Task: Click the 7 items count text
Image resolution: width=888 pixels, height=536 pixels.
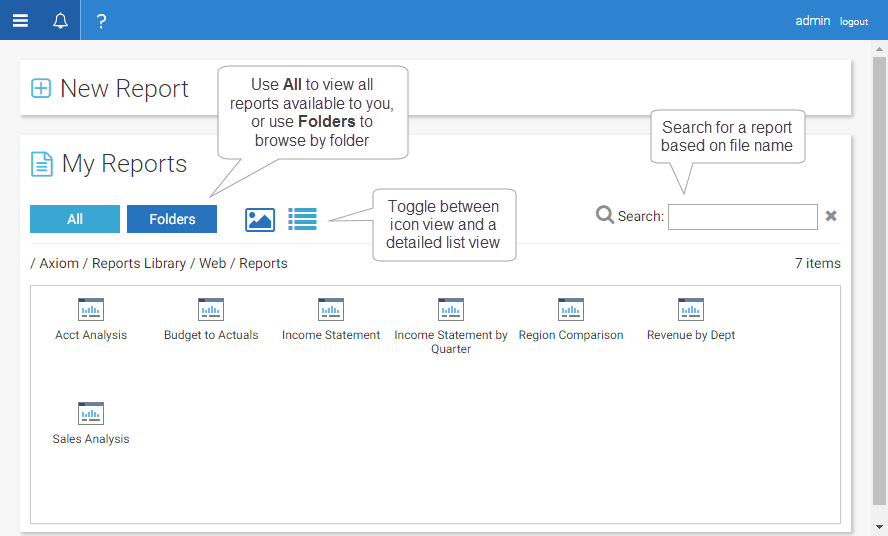Action: click(x=817, y=263)
